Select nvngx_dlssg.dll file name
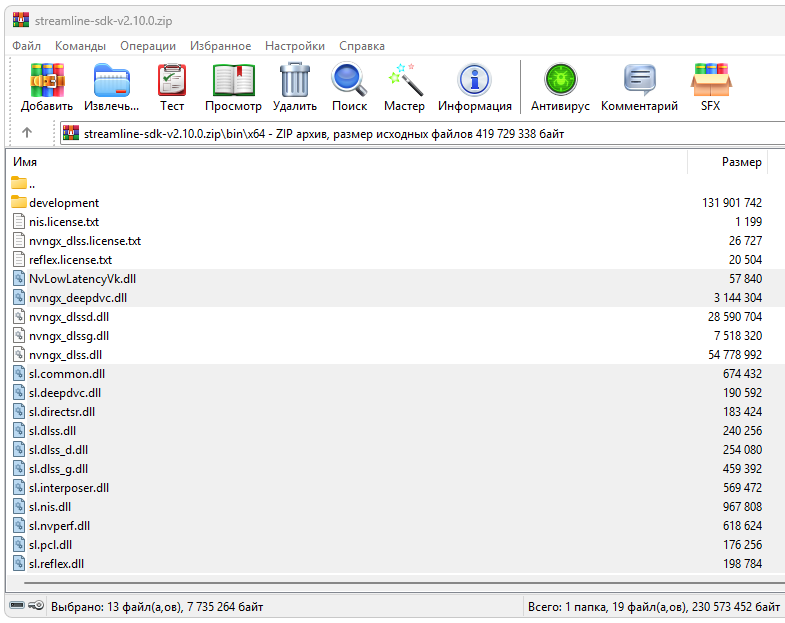 [x=69, y=336]
